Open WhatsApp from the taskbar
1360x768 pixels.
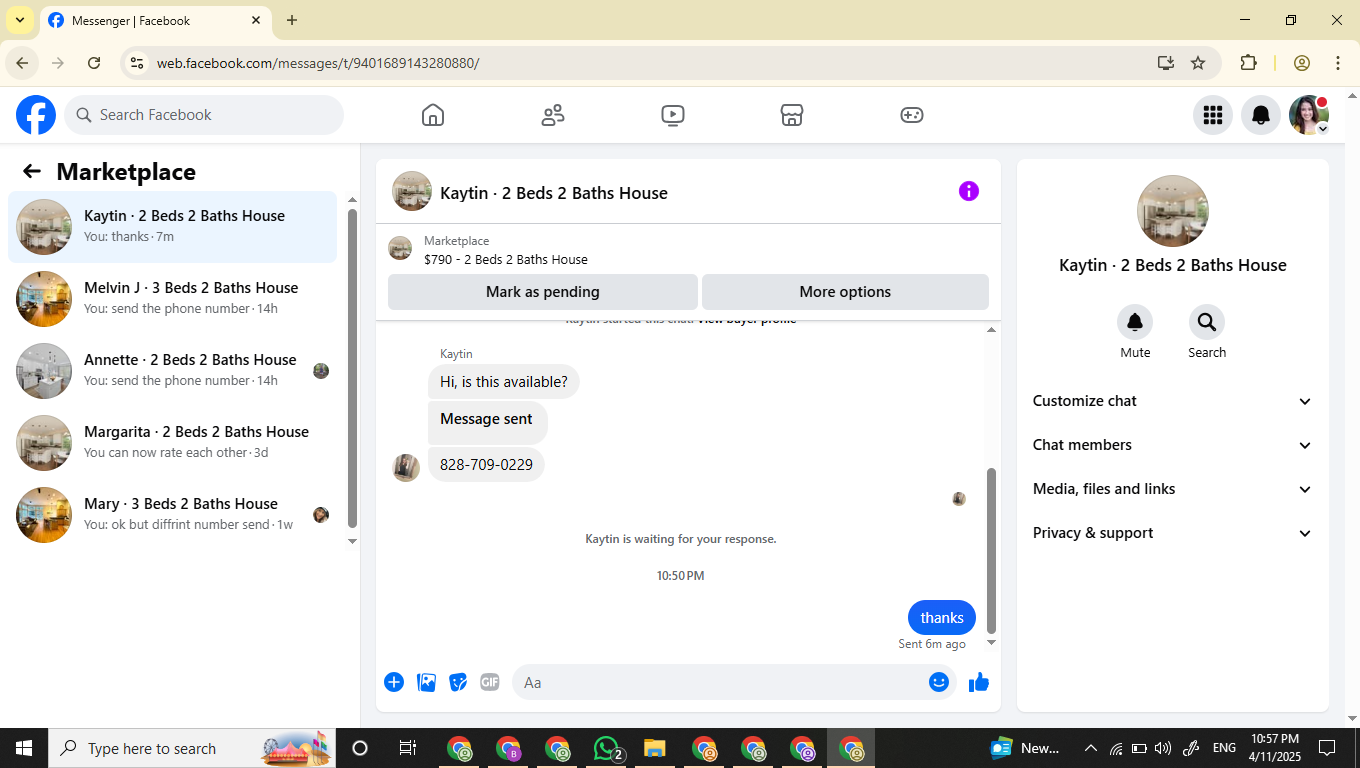pos(607,748)
